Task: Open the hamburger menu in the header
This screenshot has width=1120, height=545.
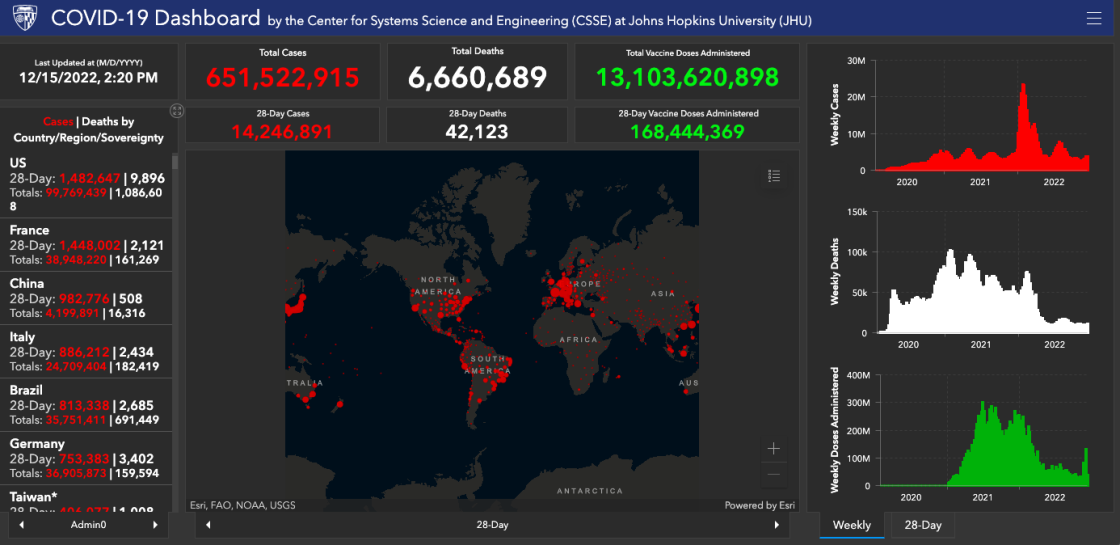Action: pyautogui.click(x=1093, y=18)
